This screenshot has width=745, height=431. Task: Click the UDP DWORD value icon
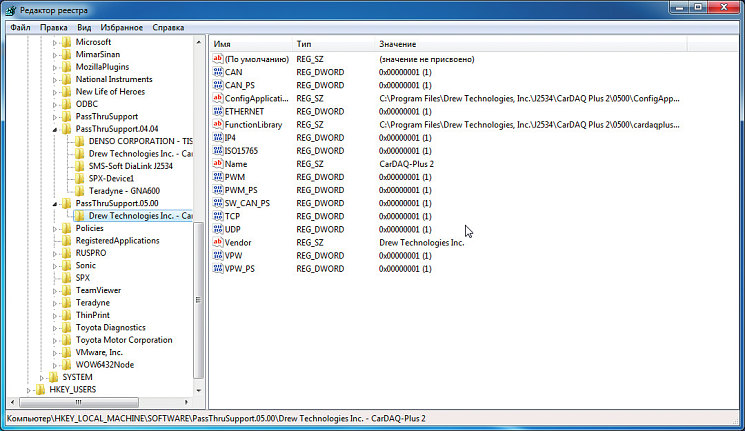pyautogui.click(x=218, y=229)
